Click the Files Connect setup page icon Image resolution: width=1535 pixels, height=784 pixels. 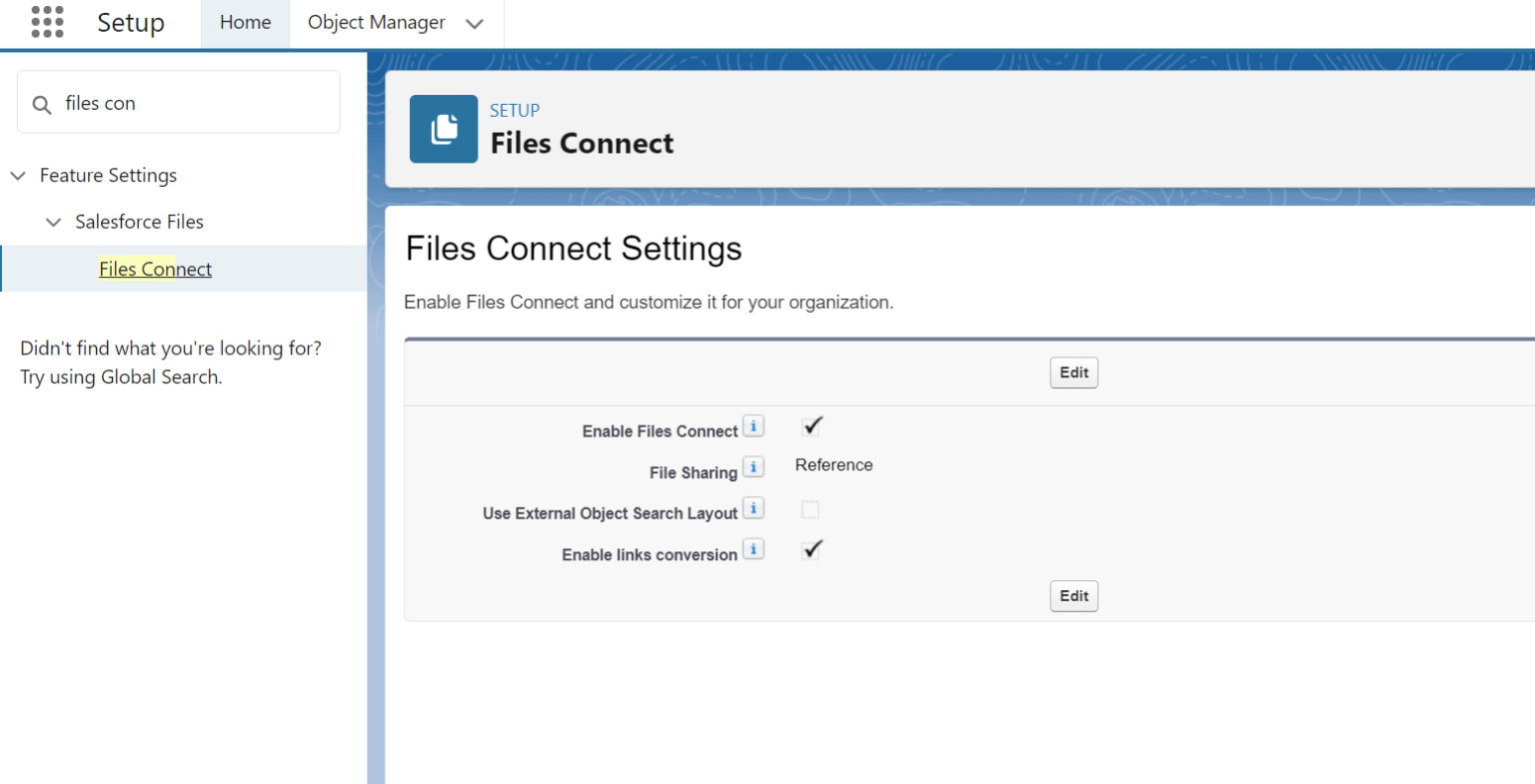[x=443, y=128]
